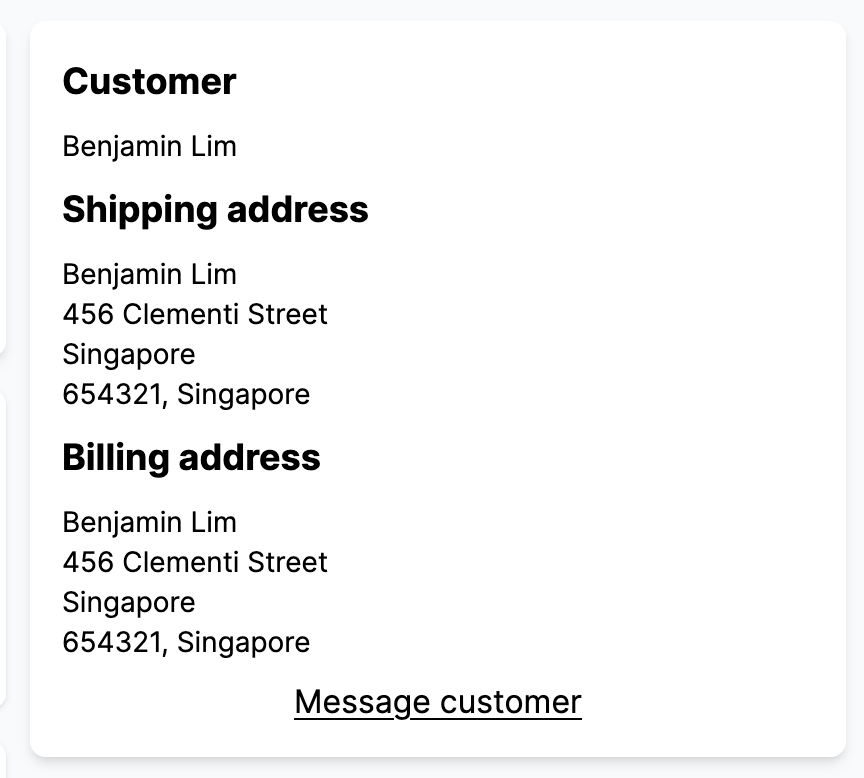The image size is (864, 778).
Task: Click the Billing address heading
Action: [191, 457]
